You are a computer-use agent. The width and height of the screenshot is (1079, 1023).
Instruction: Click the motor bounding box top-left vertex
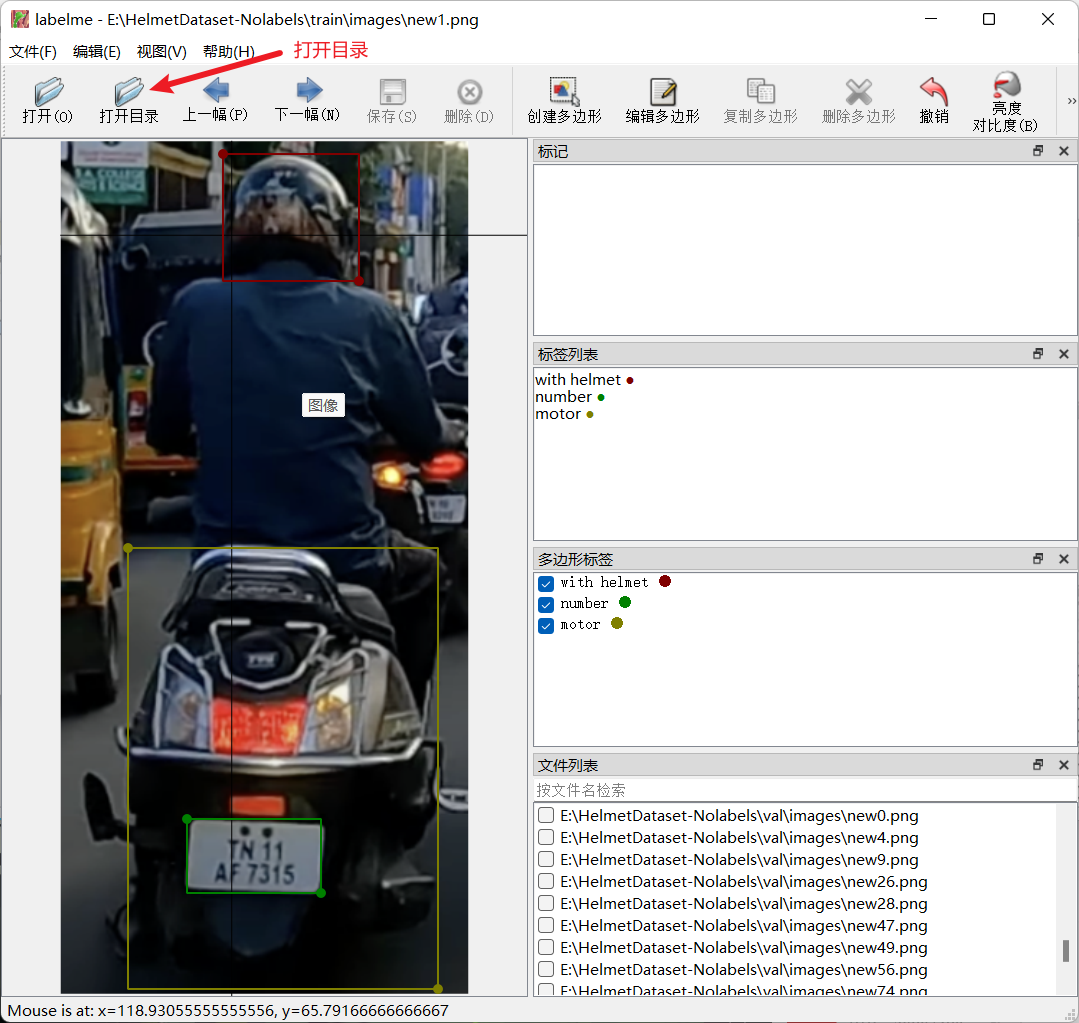pyautogui.click(x=128, y=548)
